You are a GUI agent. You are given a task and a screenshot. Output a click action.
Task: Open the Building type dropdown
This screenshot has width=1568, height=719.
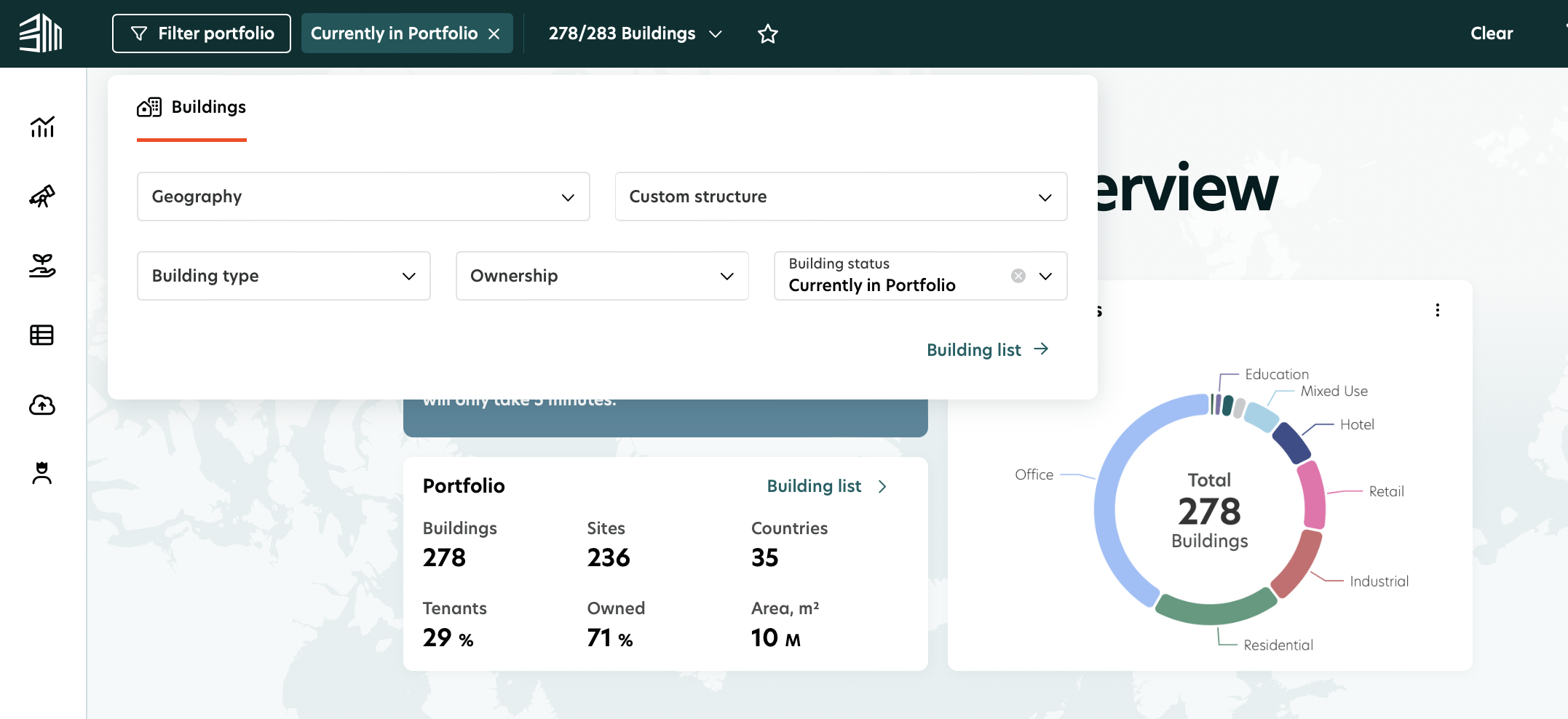(x=284, y=276)
